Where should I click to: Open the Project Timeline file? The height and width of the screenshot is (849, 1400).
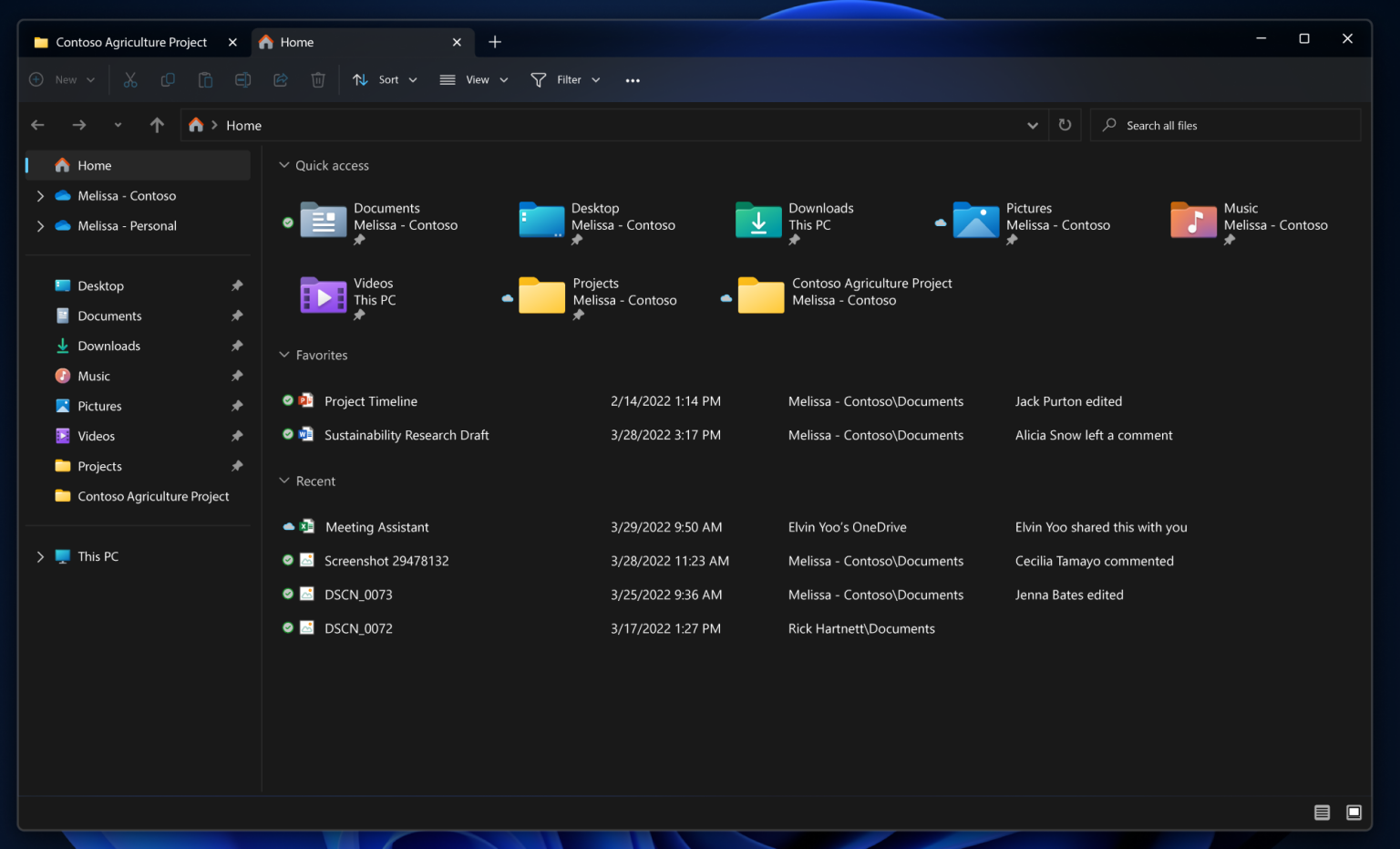370,401
